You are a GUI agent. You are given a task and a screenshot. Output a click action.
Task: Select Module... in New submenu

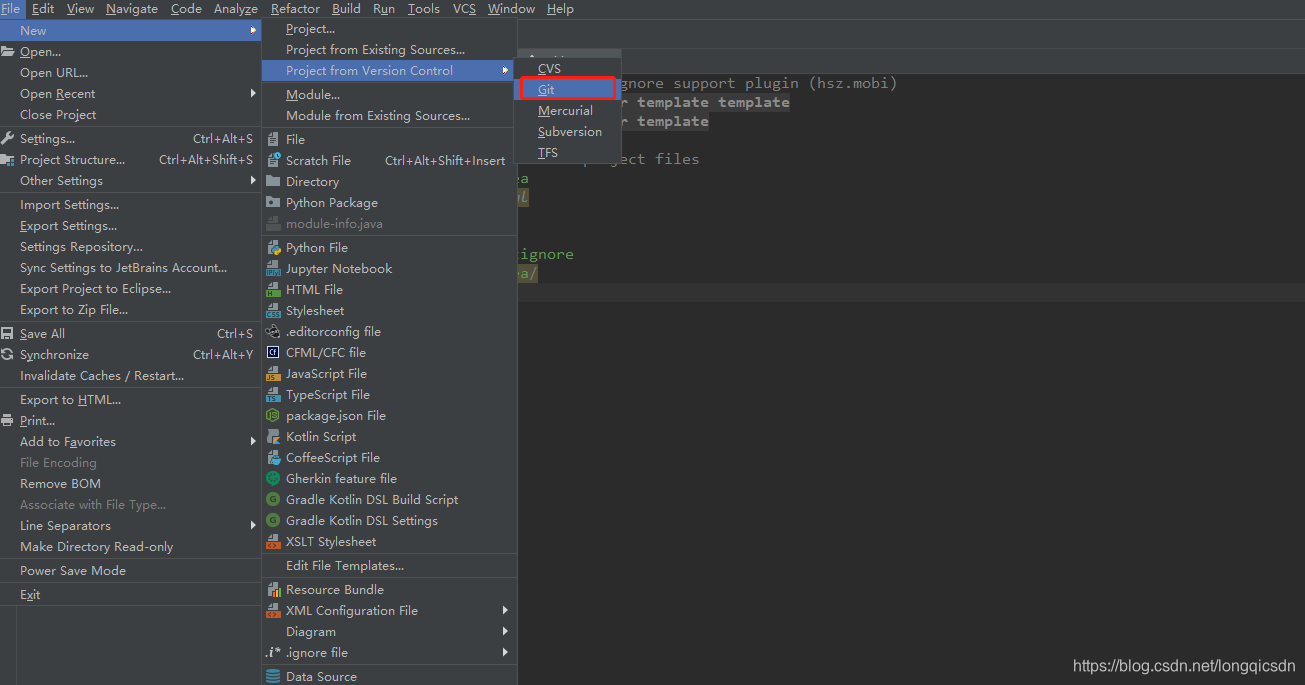pyautogui.click(x=389, y=95)
